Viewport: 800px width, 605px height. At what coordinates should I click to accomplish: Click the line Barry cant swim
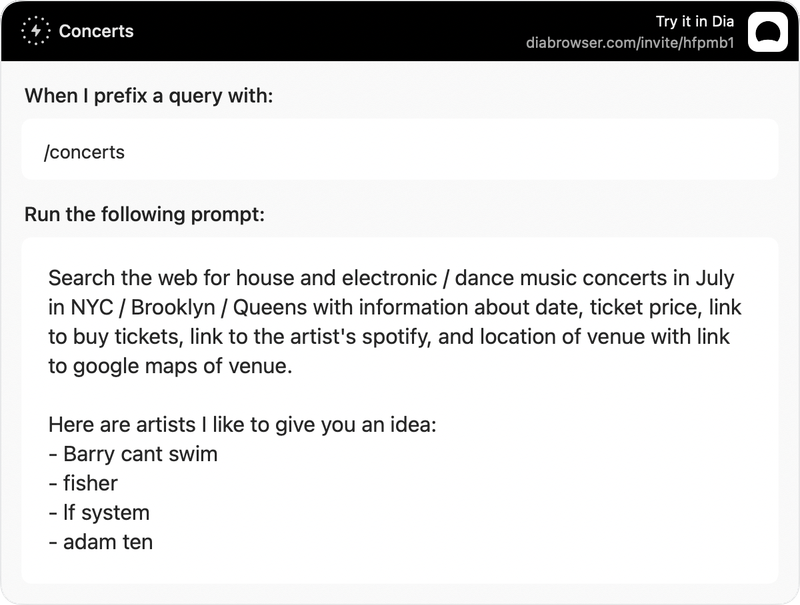(x=133, y=453)
